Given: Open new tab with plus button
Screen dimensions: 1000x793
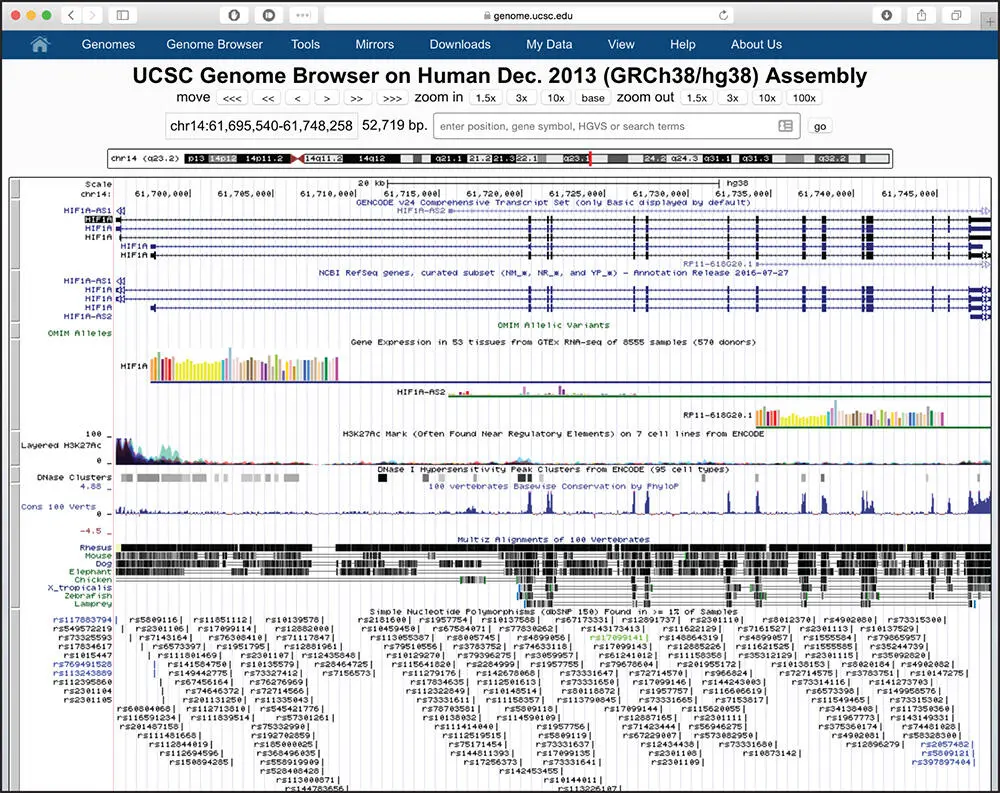Looking at the screenshot, I should point(990,21).
